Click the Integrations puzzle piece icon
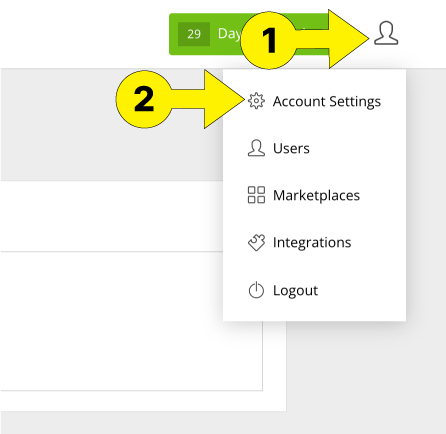The width and height of the screenshot is (446, 434). click(256, 242)
